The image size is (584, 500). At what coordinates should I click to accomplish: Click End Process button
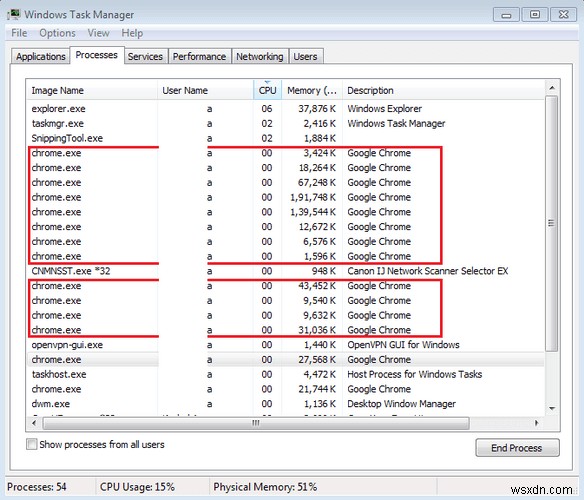coord(517,448)
